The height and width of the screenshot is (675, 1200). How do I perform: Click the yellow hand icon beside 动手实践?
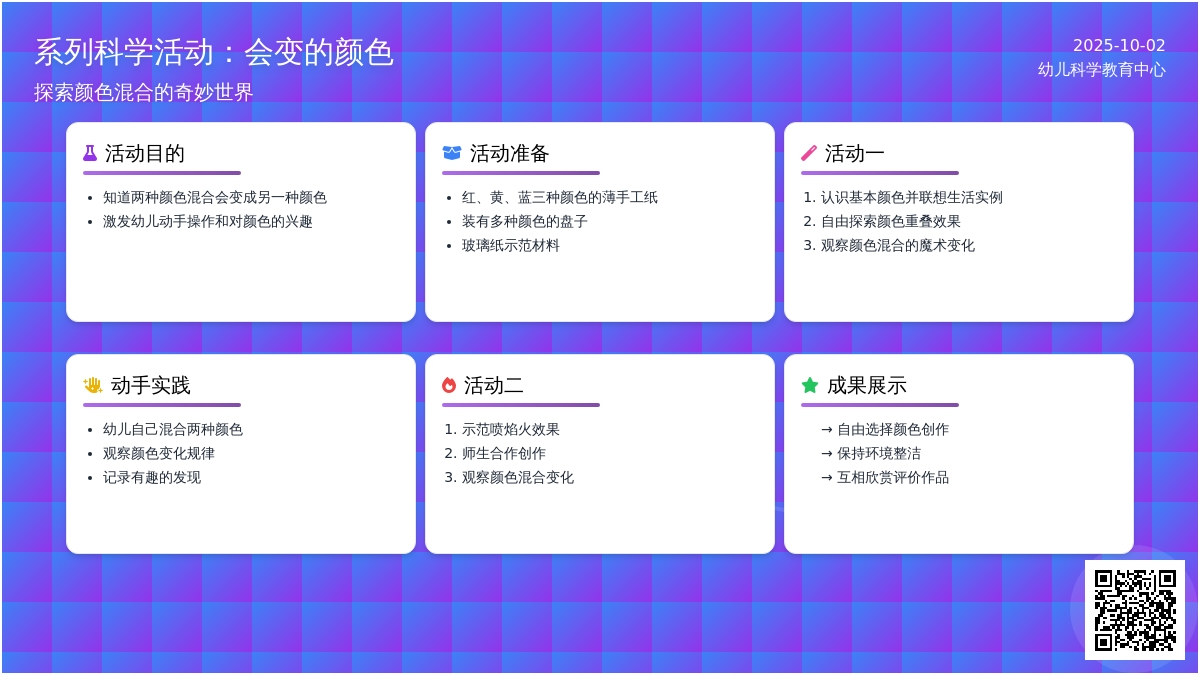coord(93,385)
